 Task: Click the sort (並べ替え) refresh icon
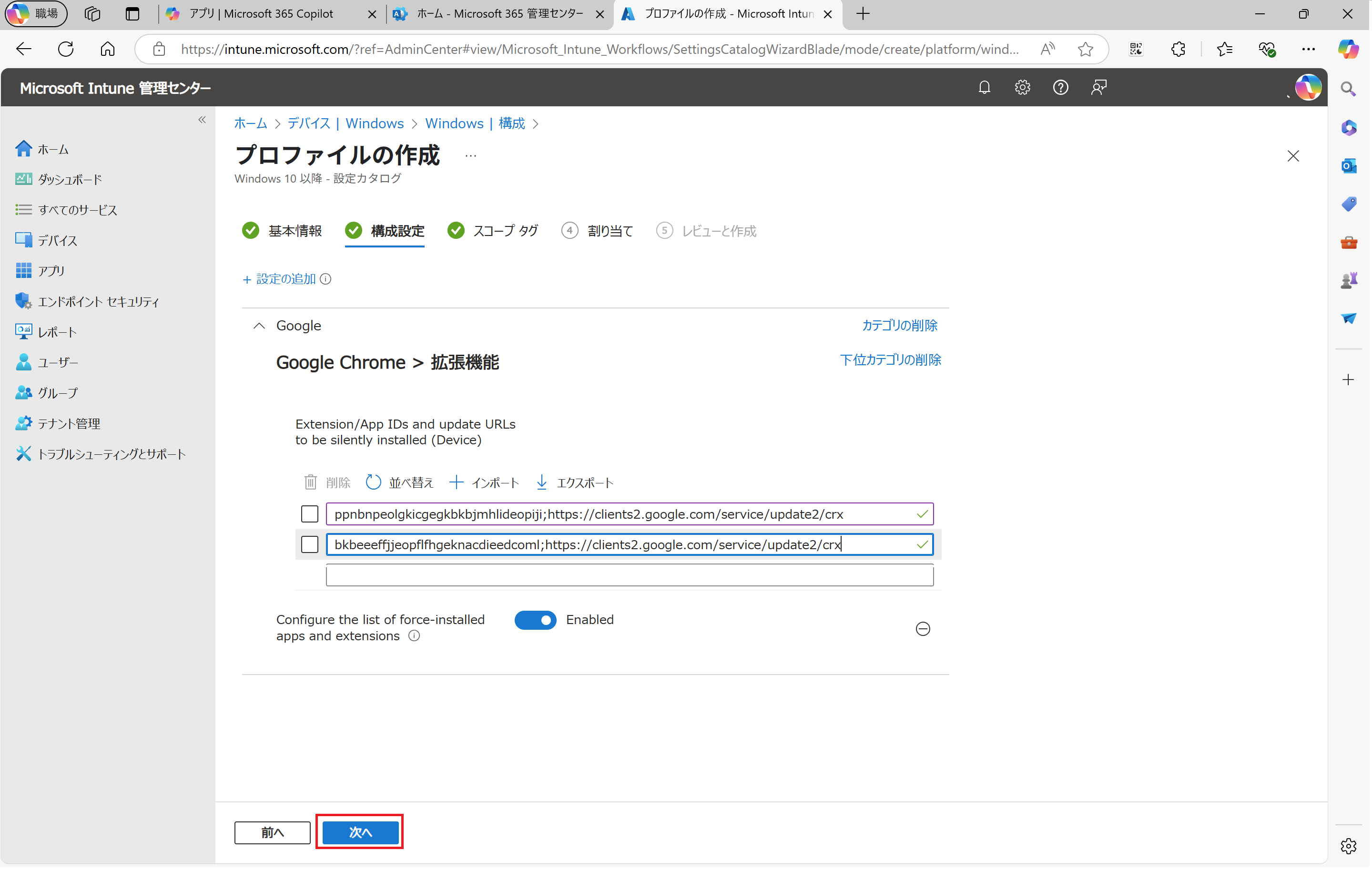coord(373,482)
